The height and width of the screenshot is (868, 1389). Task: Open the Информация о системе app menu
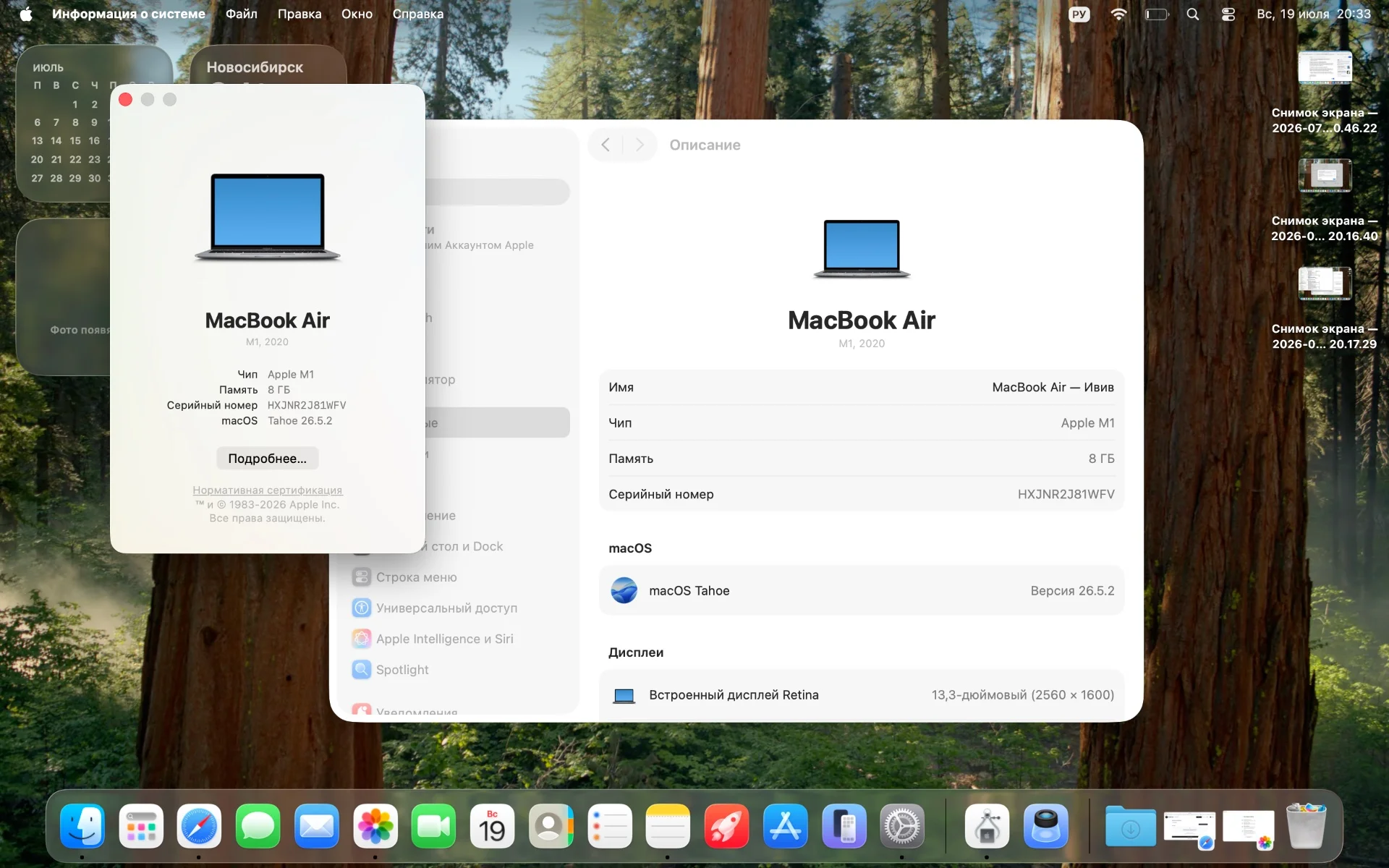(x=129, y=14)
